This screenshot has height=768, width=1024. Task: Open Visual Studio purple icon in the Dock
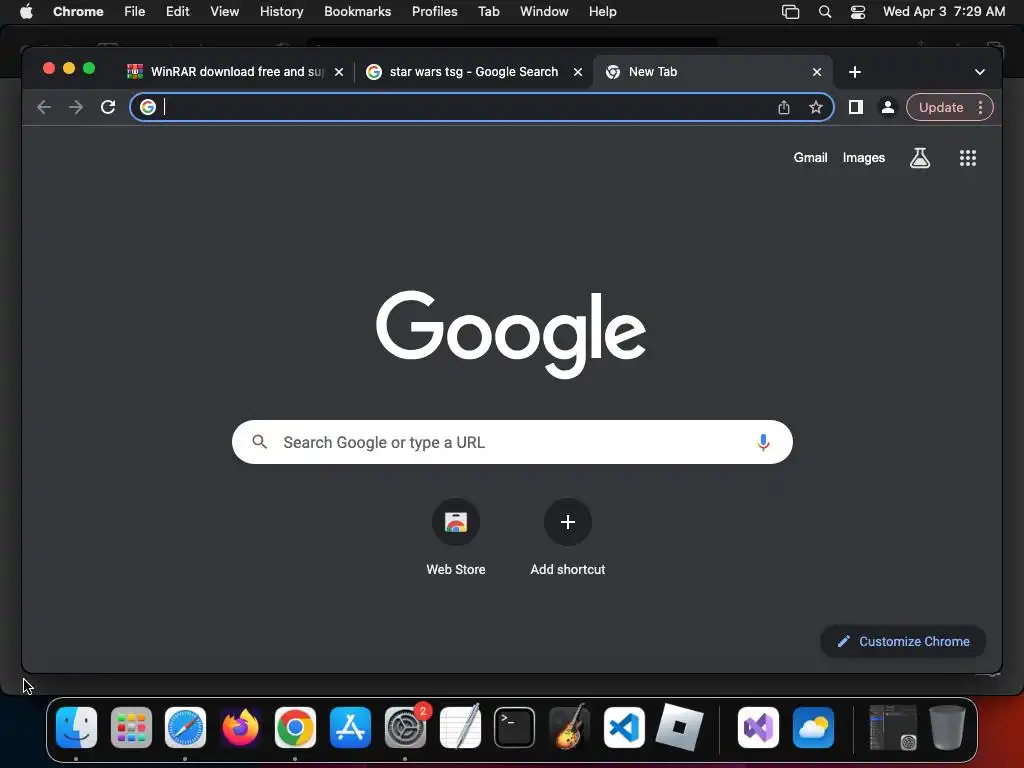point(758,728)
